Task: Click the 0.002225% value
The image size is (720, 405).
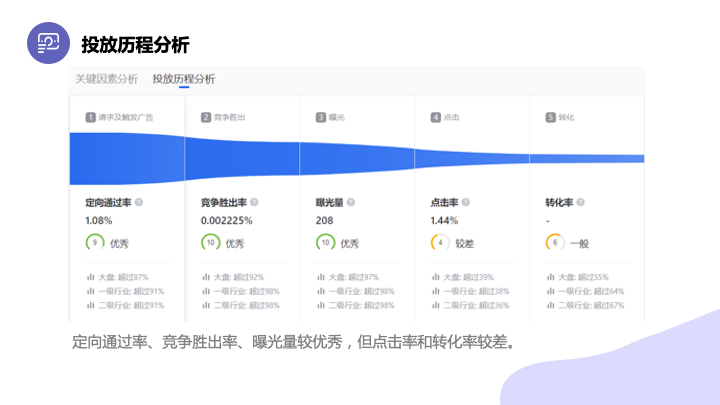Action: coord(226,220)
